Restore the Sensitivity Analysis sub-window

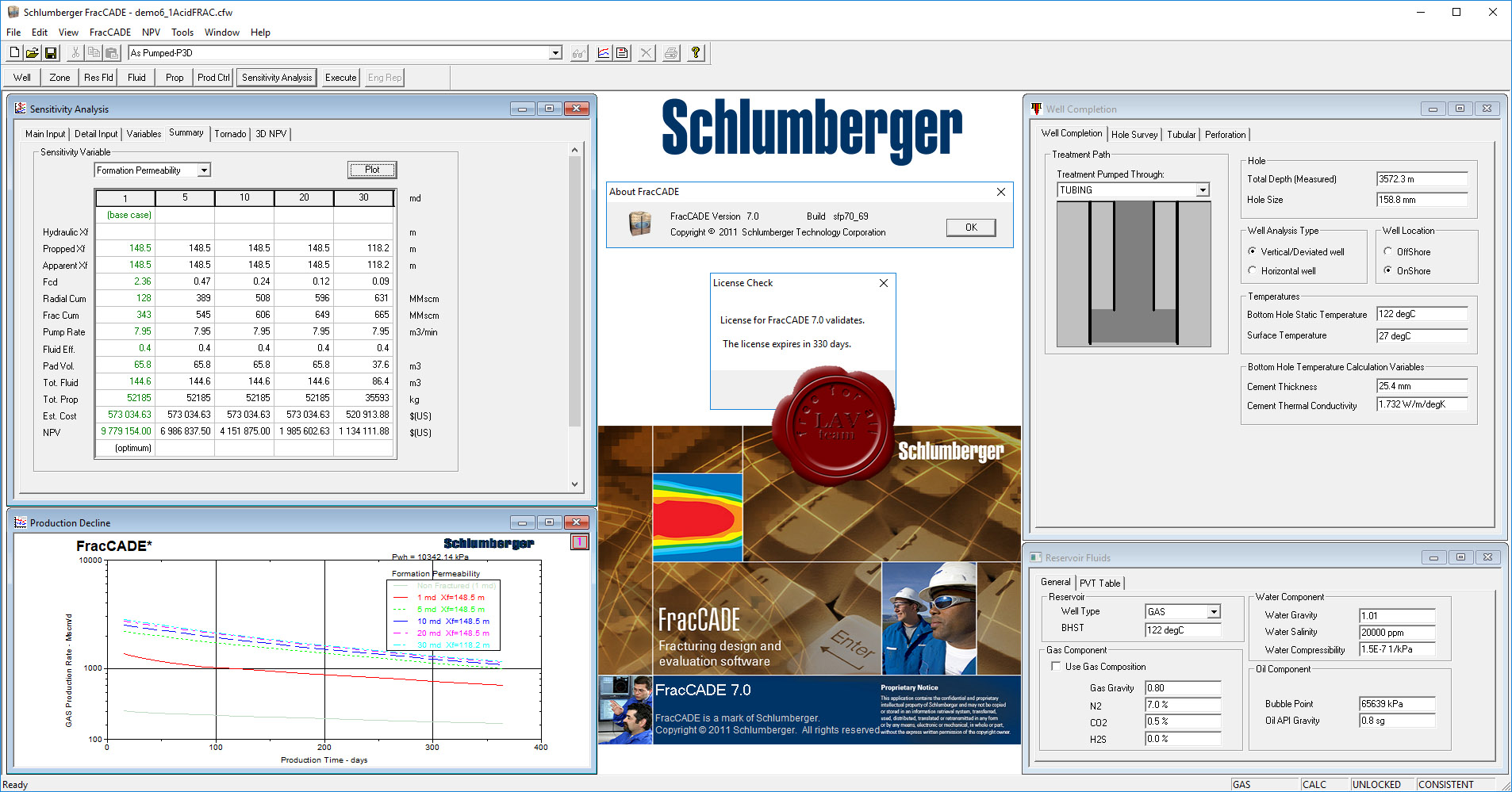pyautogui.click(x=549, y=109)
